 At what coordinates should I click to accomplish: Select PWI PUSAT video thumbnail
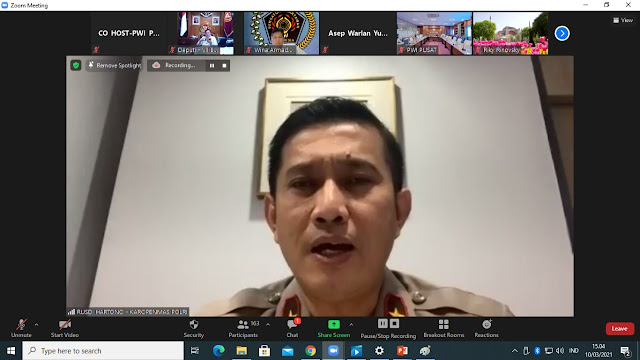pyautogui.click(x=434, y=33)
